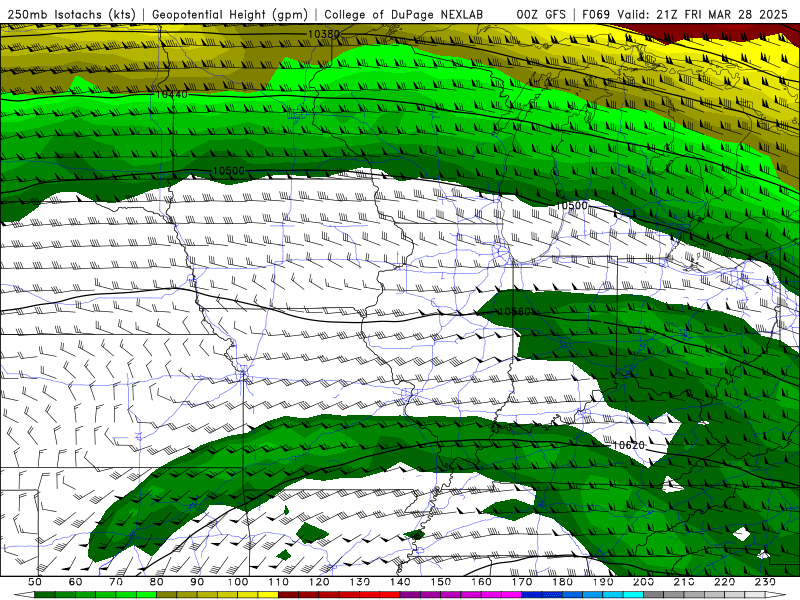Click the 200 knot color bar label

[x=643, y=582]
